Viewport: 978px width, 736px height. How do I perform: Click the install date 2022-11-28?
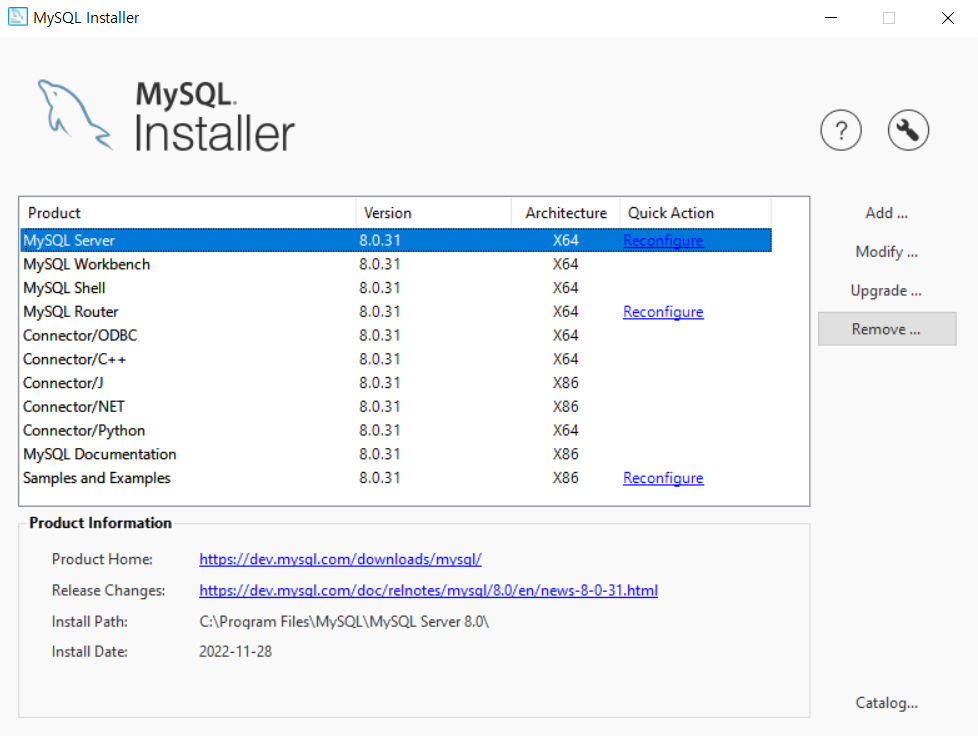[x=235, y=652]
